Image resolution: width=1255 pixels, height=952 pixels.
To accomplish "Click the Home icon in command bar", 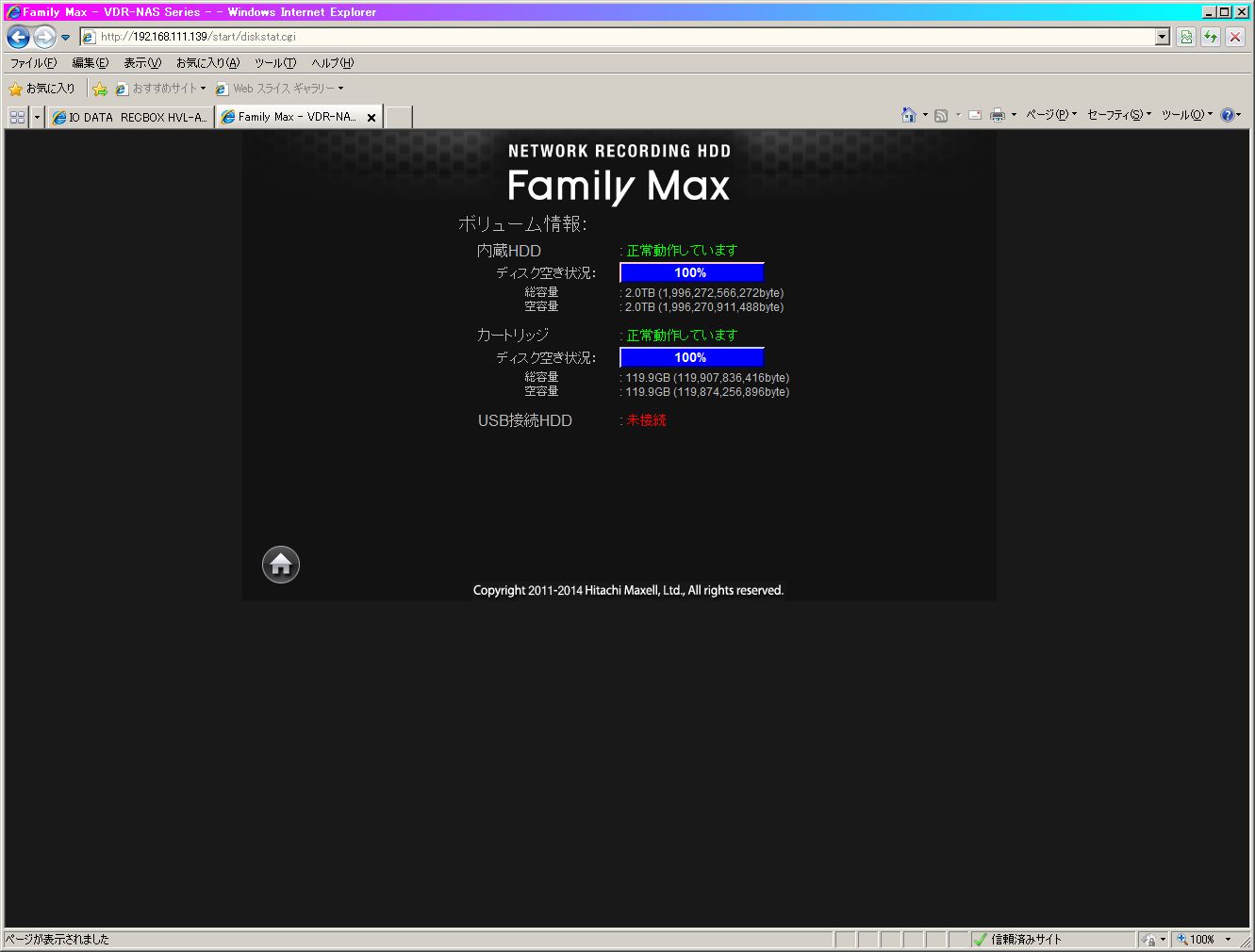I will click(909, 115).
